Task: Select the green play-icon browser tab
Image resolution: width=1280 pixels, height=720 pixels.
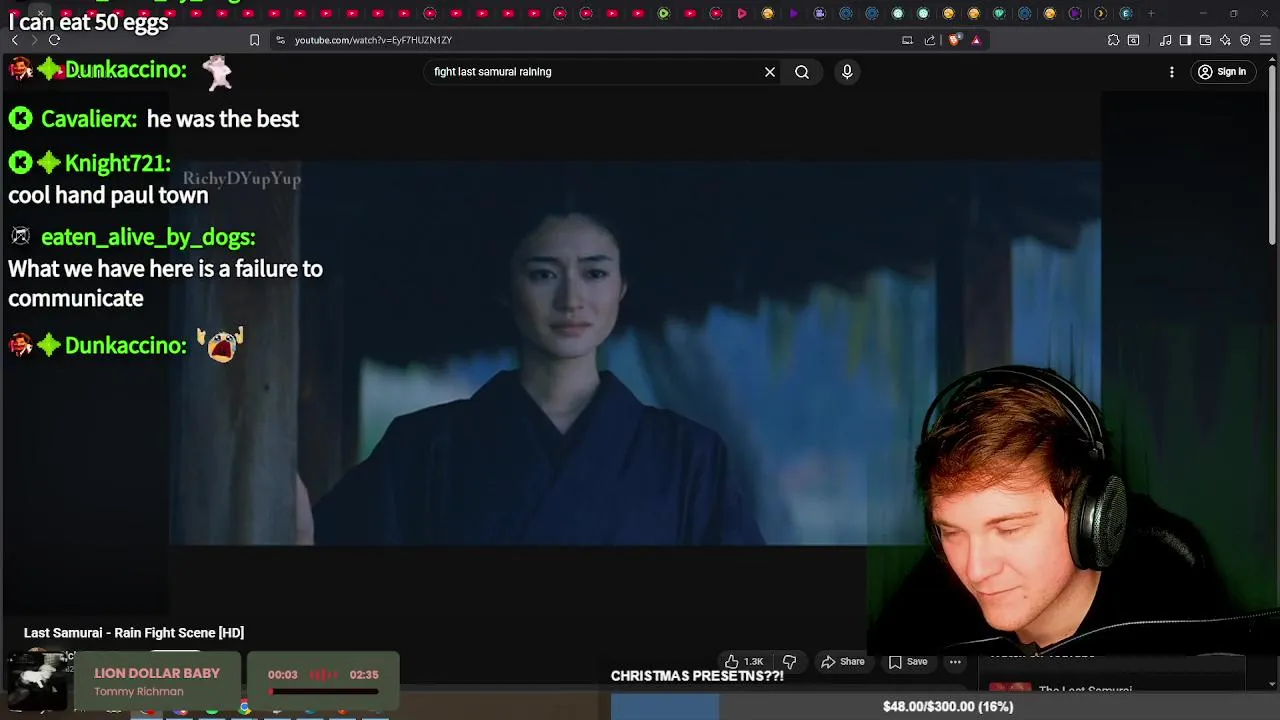Action: click(664, 13)
